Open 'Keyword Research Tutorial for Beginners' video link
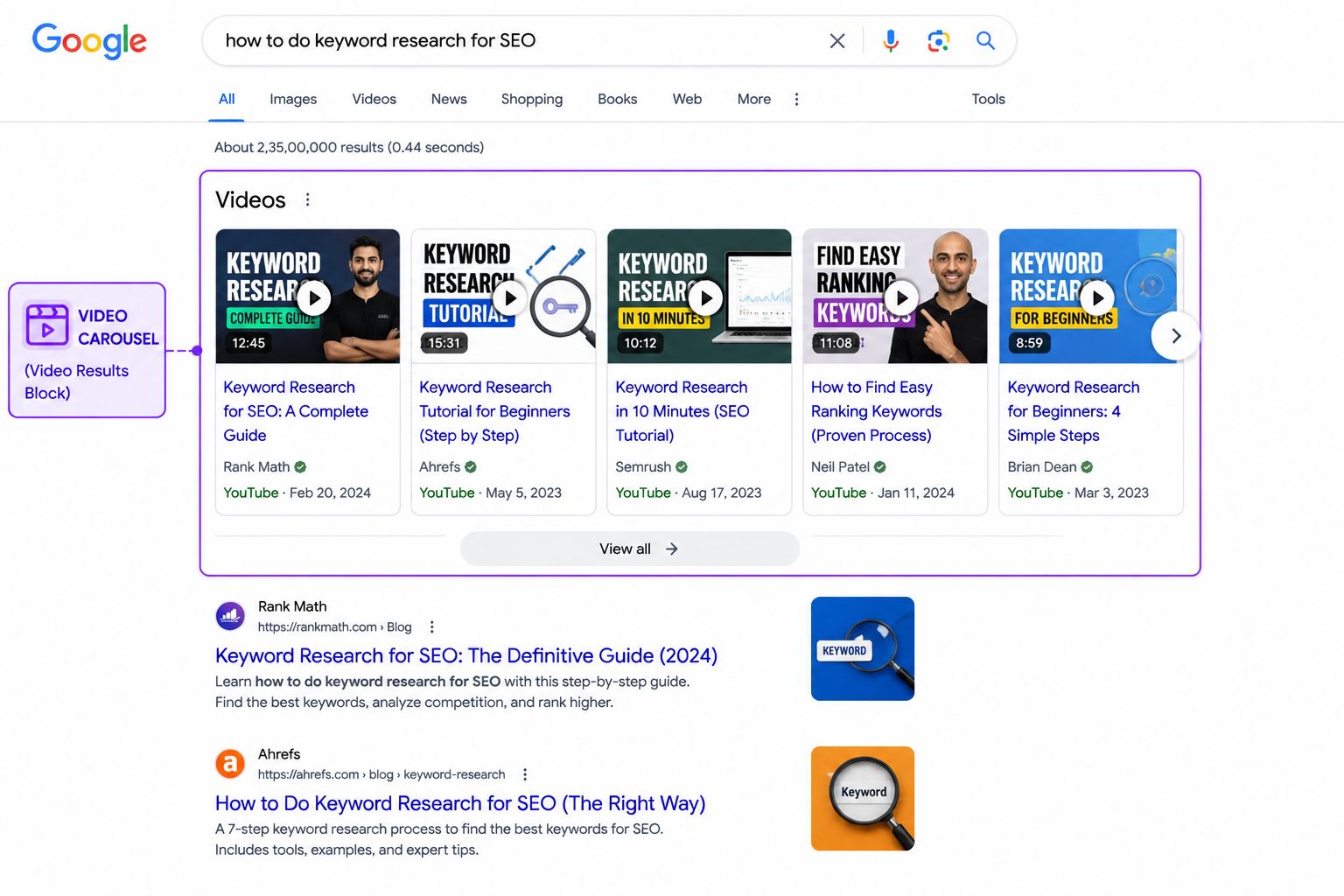Screen dimensions: 1344x896 pos(494,411)
